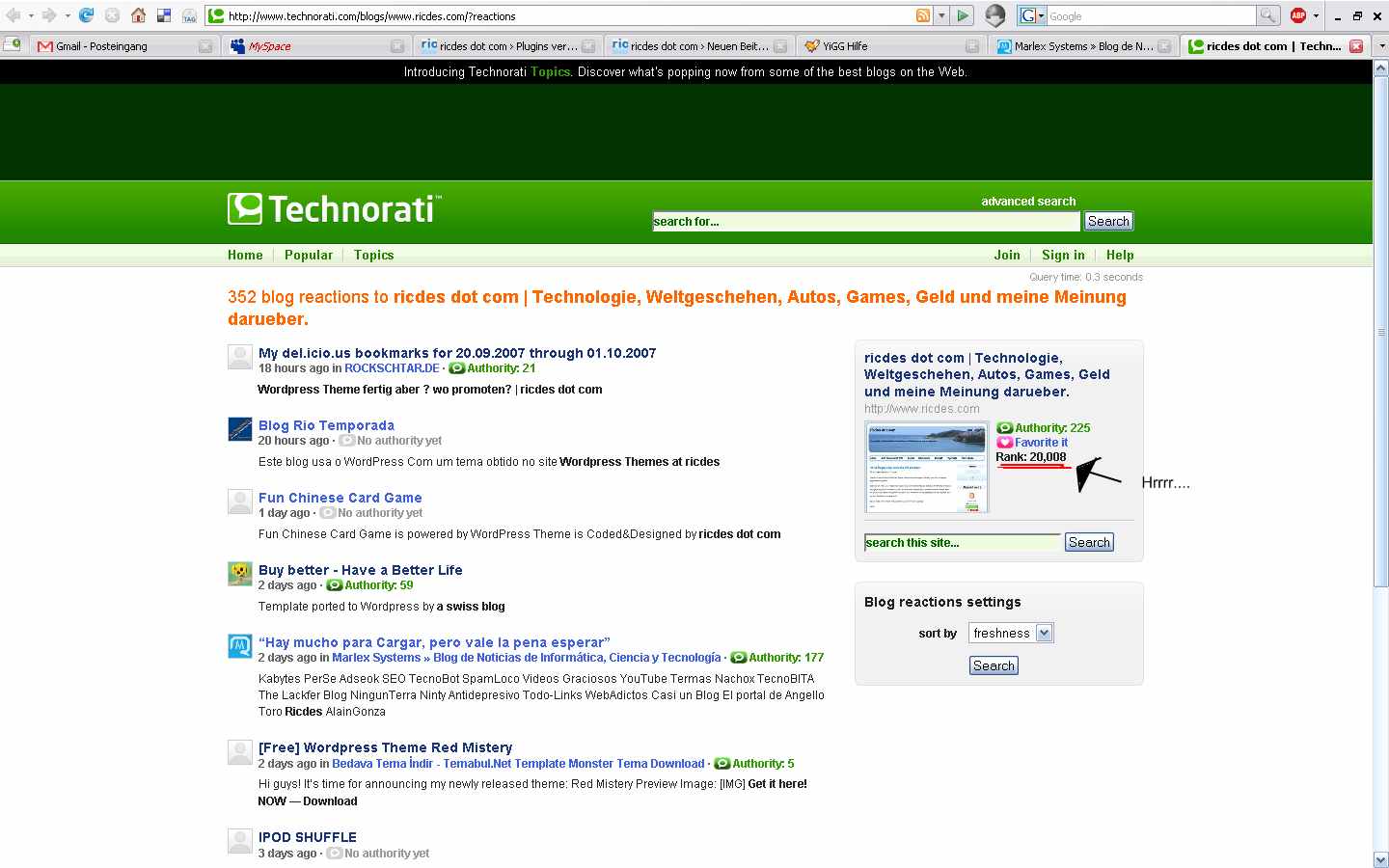Go forward with the browser Forward arrow
The height and width of the screenshot is (868, 1389).
(48, 15)
